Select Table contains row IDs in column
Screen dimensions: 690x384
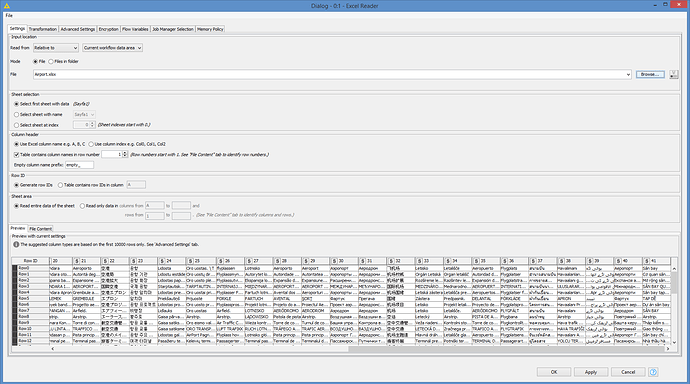tap(60, 185)
